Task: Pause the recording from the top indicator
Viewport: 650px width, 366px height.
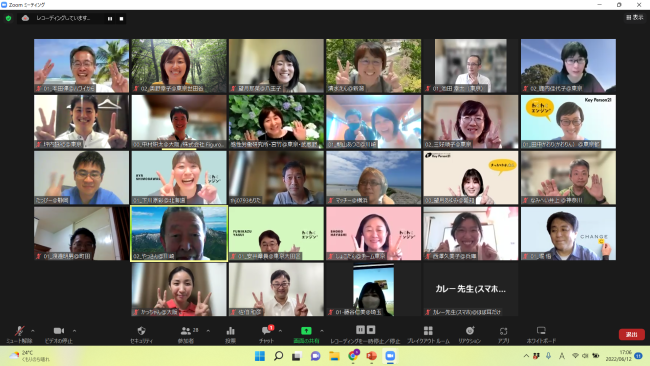Action: pyautogui.click(x=110, y=19)
